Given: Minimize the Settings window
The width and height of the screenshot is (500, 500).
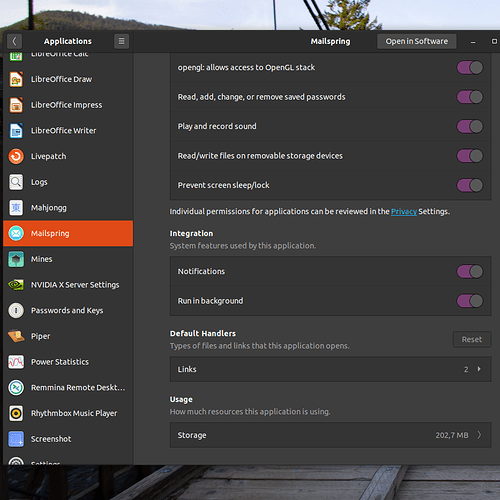Looking at the screenshot, I should coord(473,42).
